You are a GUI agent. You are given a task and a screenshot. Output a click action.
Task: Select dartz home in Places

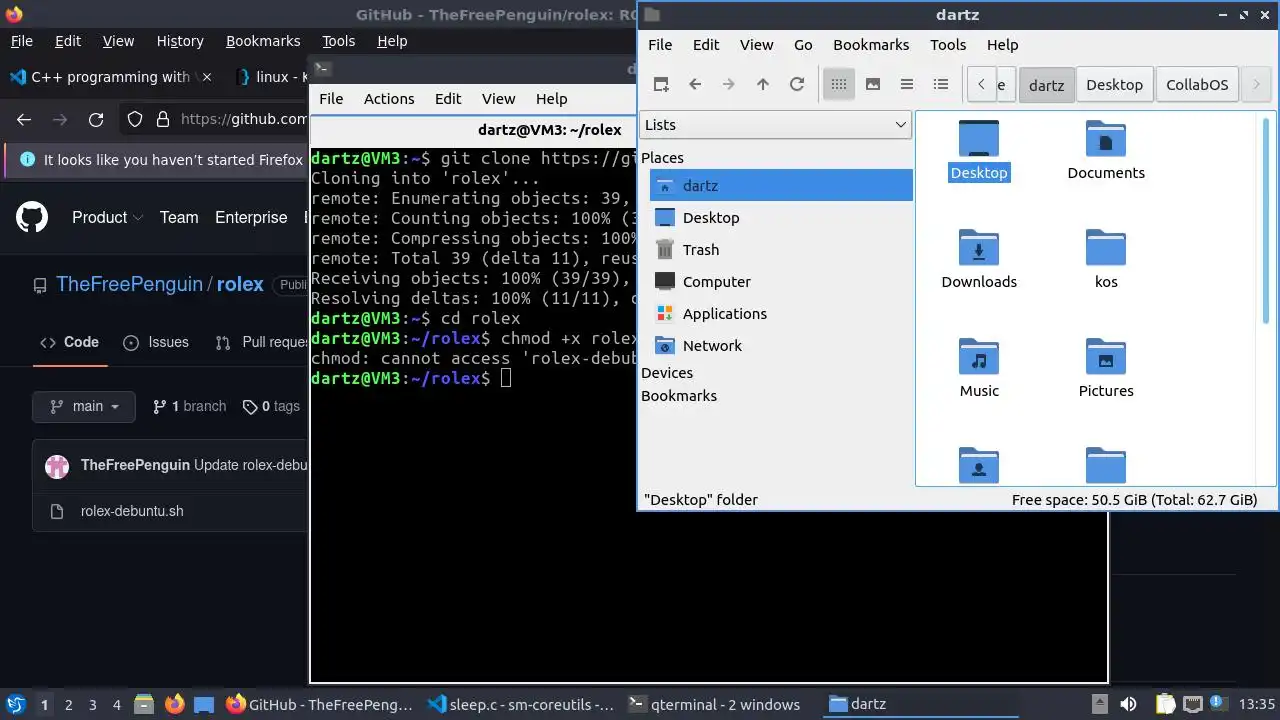(781, 186)
